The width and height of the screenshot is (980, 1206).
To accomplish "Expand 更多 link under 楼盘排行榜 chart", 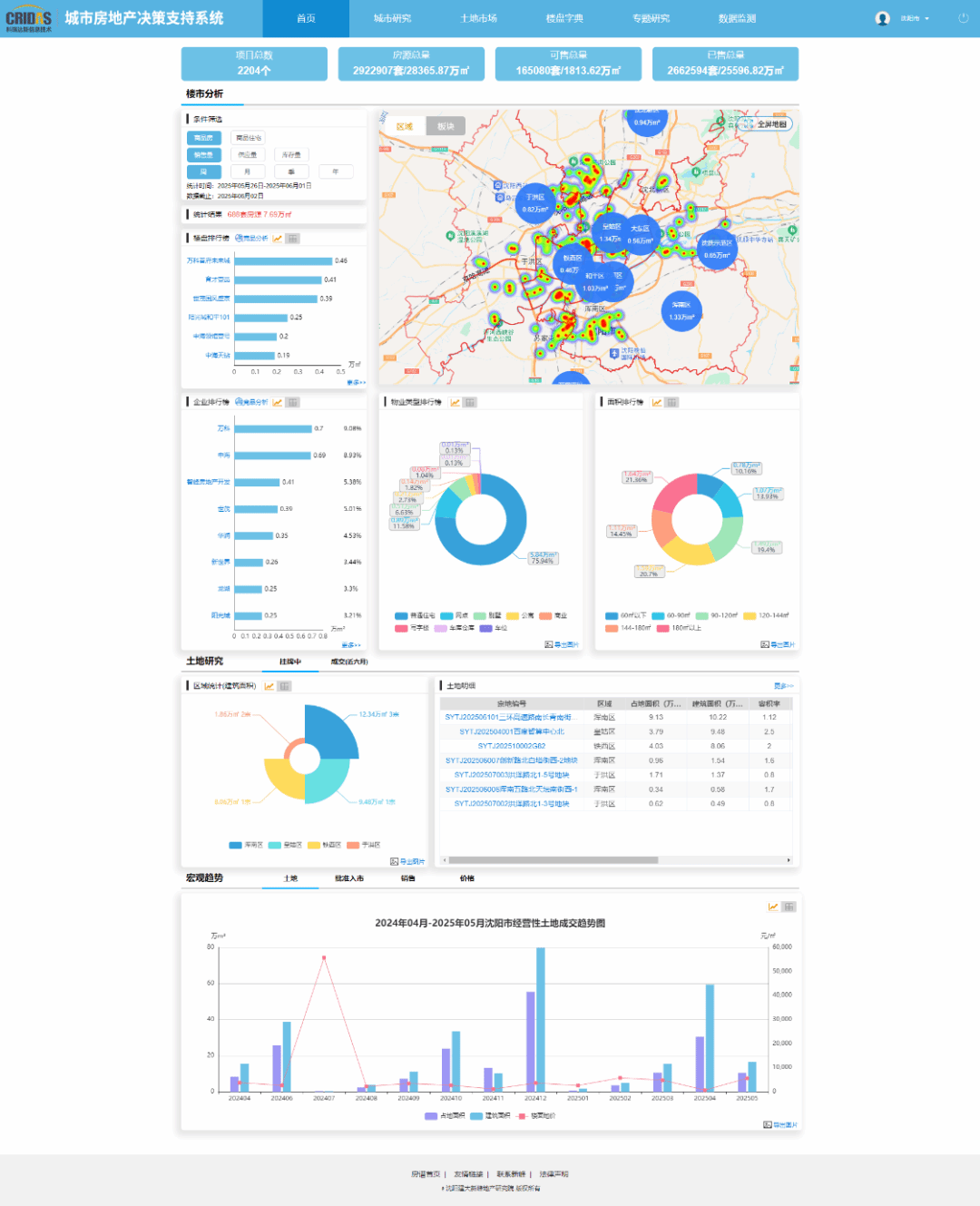I will coord(356,383).
